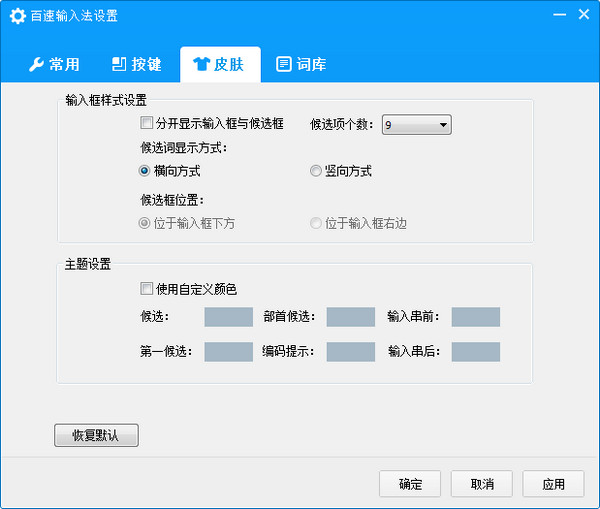
Task: Click the gear icon in the title bar
Action: (x=17, y=17)
